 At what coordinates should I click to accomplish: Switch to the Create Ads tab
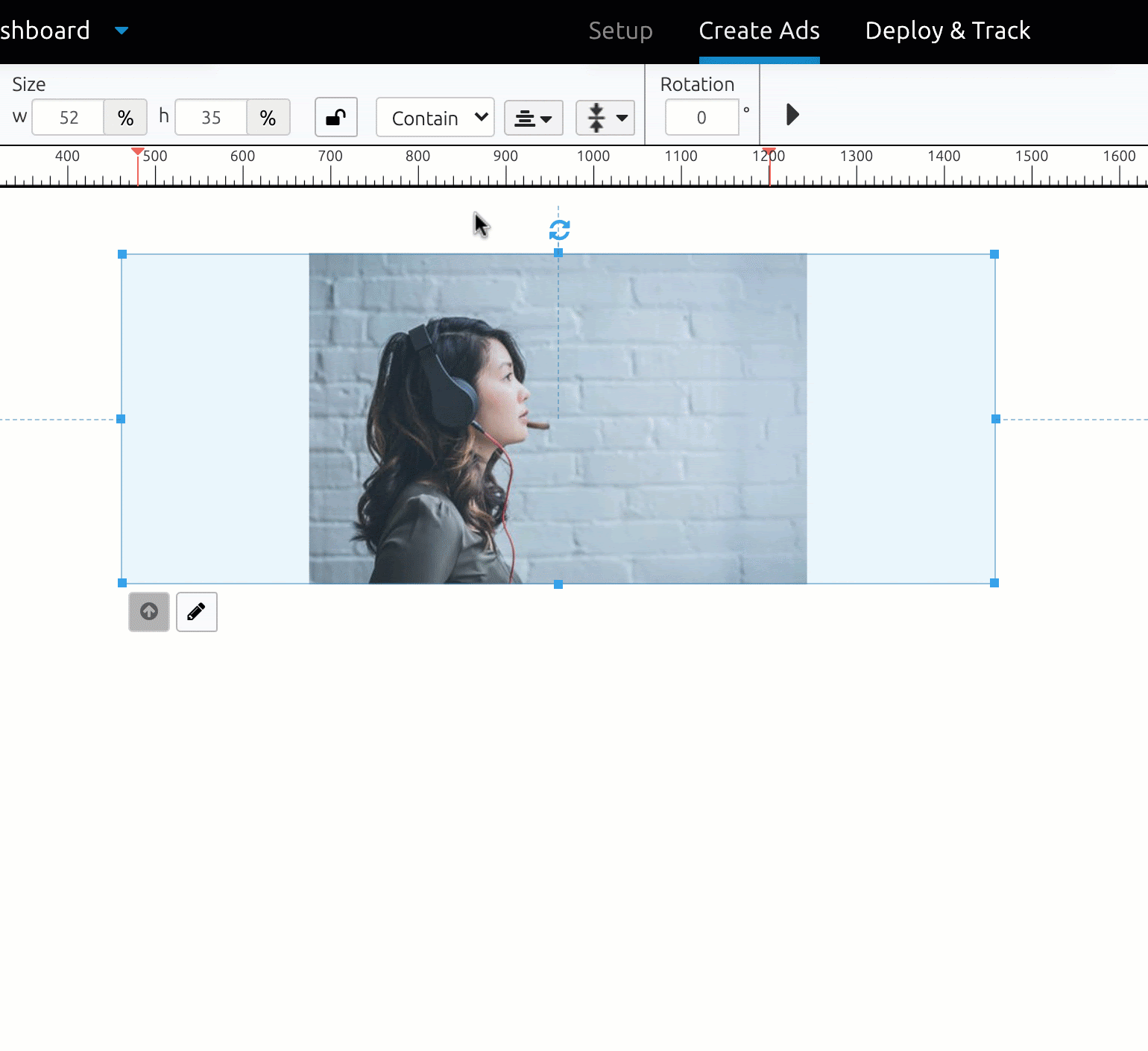759,31
